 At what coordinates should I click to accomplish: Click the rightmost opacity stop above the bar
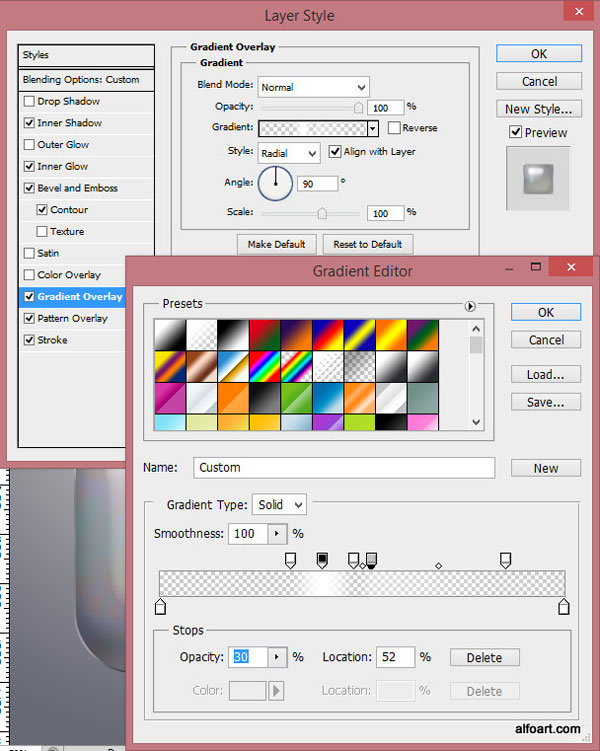505,560
